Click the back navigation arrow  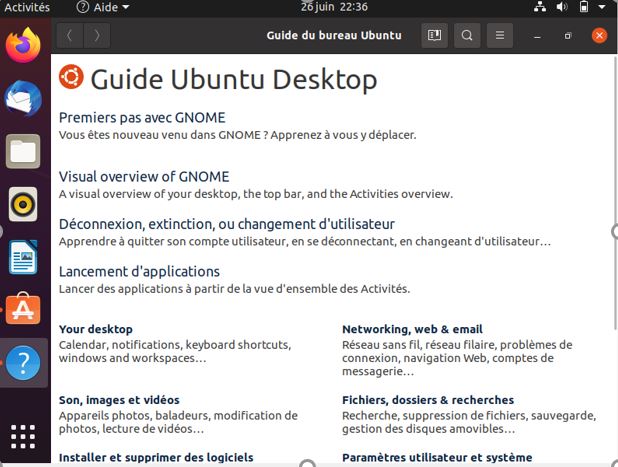point(69,35)
